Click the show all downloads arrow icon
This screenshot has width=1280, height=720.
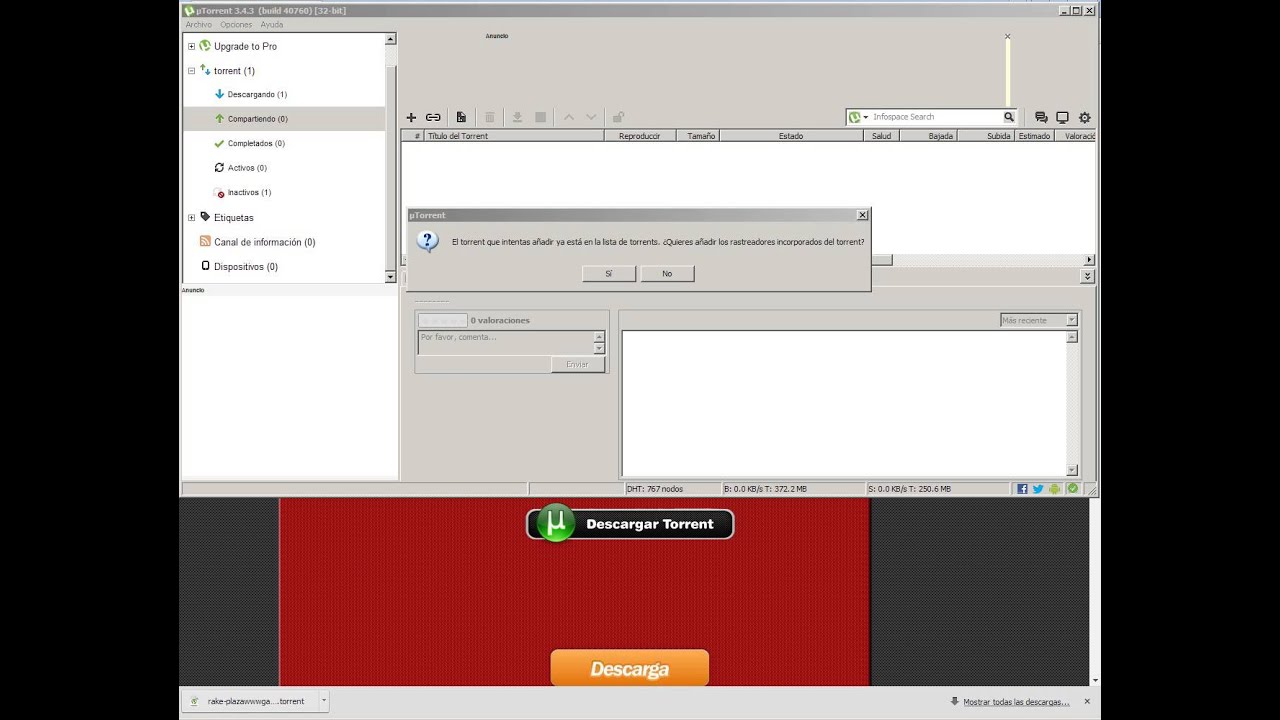coord(955,701)
